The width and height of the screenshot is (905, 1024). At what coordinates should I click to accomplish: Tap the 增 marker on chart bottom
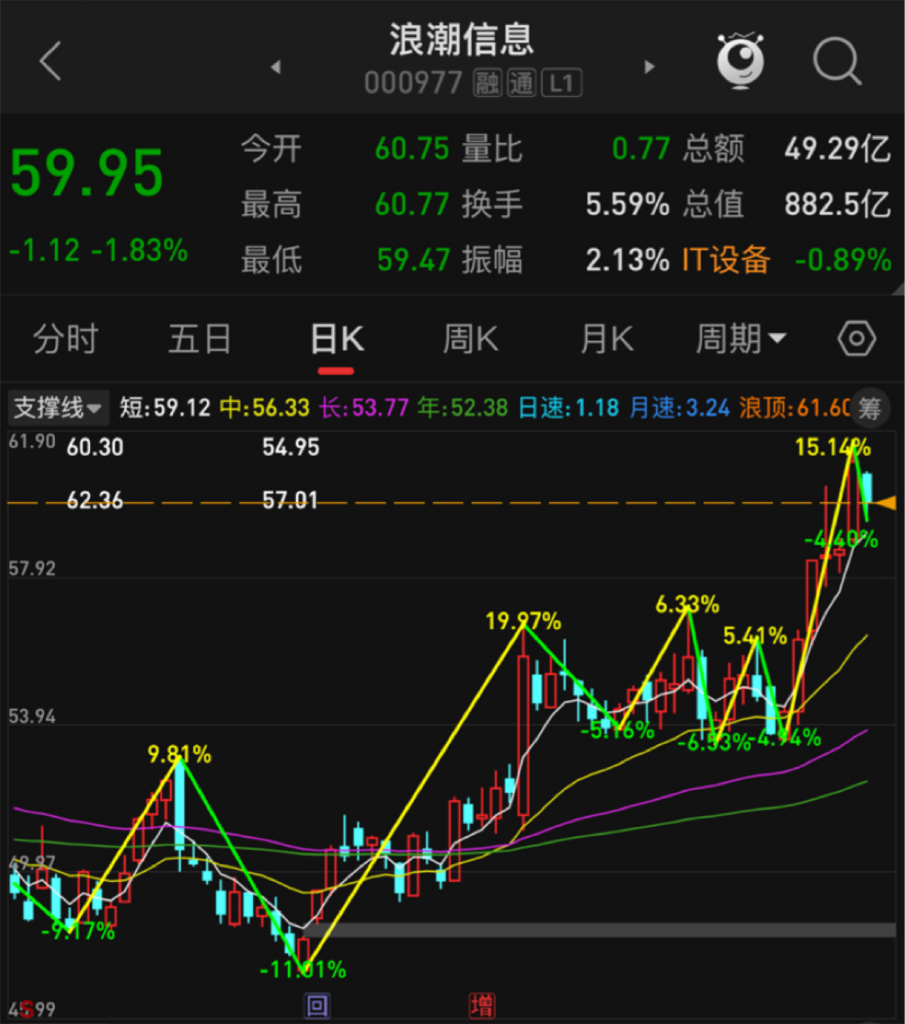(482, 1006)
